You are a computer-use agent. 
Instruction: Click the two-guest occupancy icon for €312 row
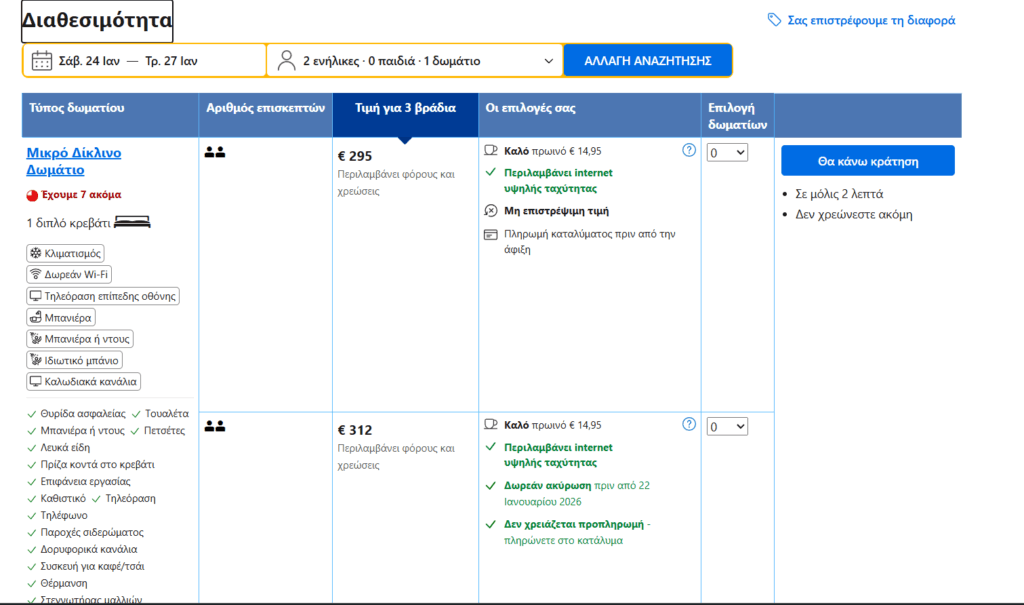pos(214,426)
